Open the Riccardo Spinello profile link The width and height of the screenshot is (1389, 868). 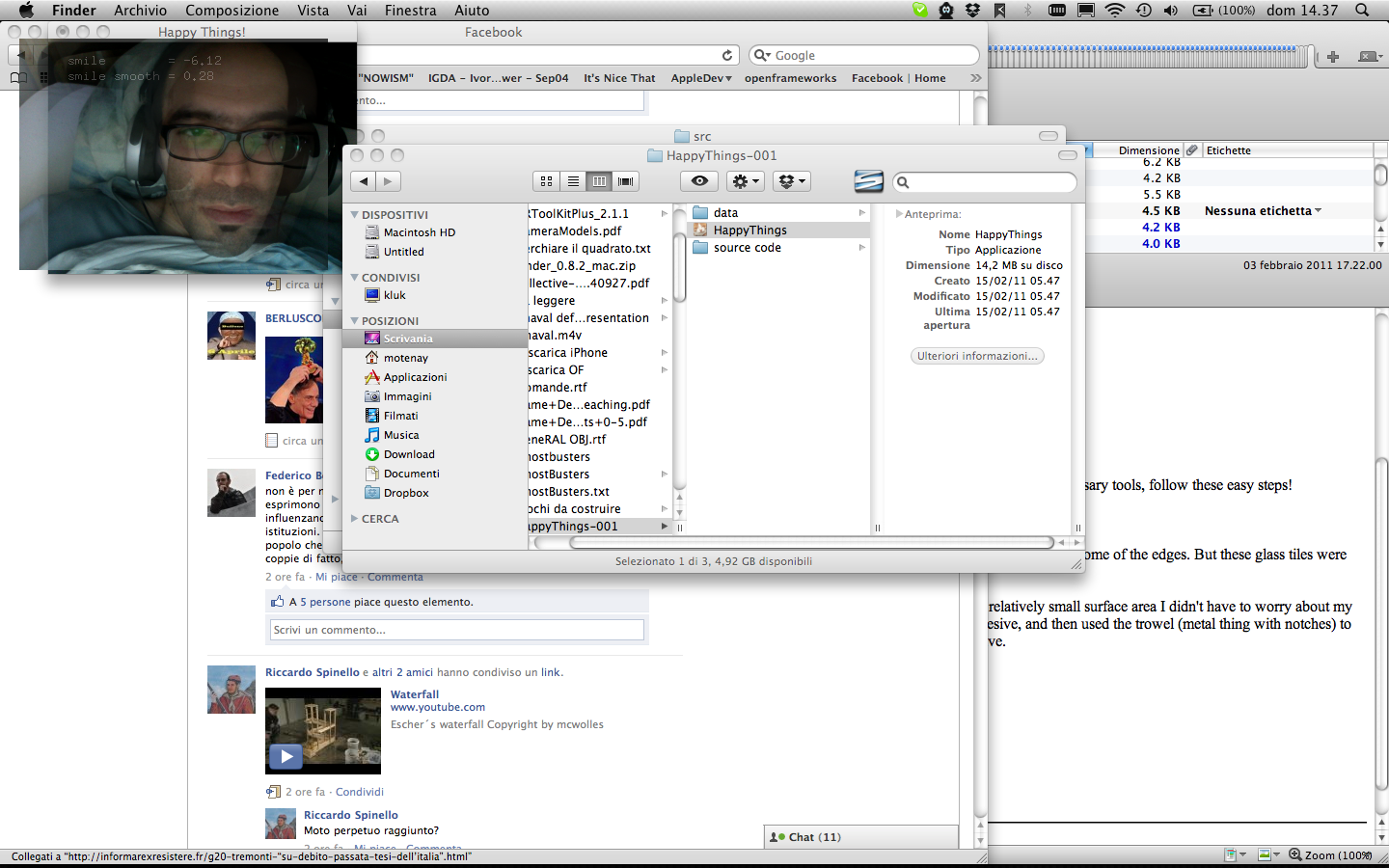tap(312, 672)
